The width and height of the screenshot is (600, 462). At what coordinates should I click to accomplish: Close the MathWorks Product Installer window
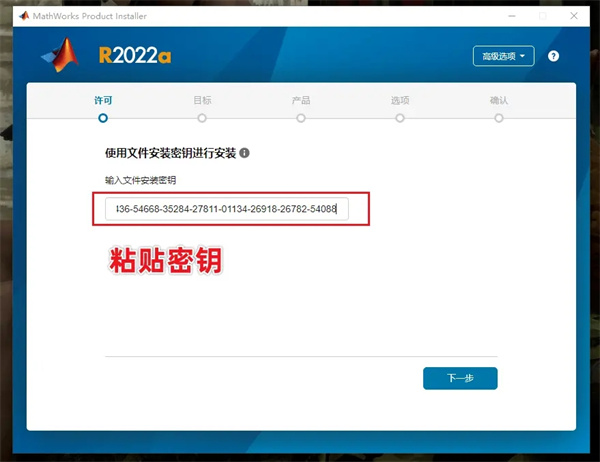pos(574,16)
